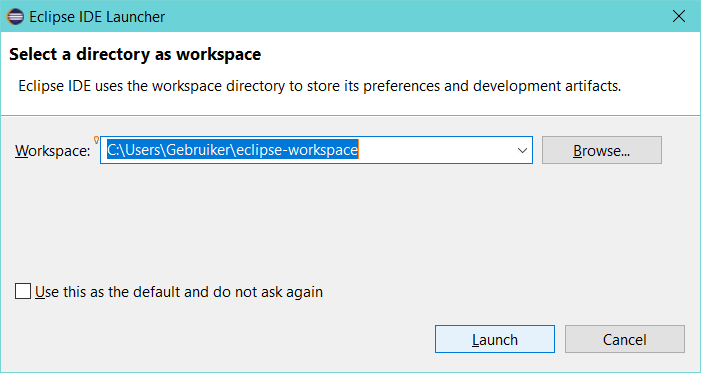Click the workspace description text in the banner
The image size is (701, 373).
[x=320, y=86]
